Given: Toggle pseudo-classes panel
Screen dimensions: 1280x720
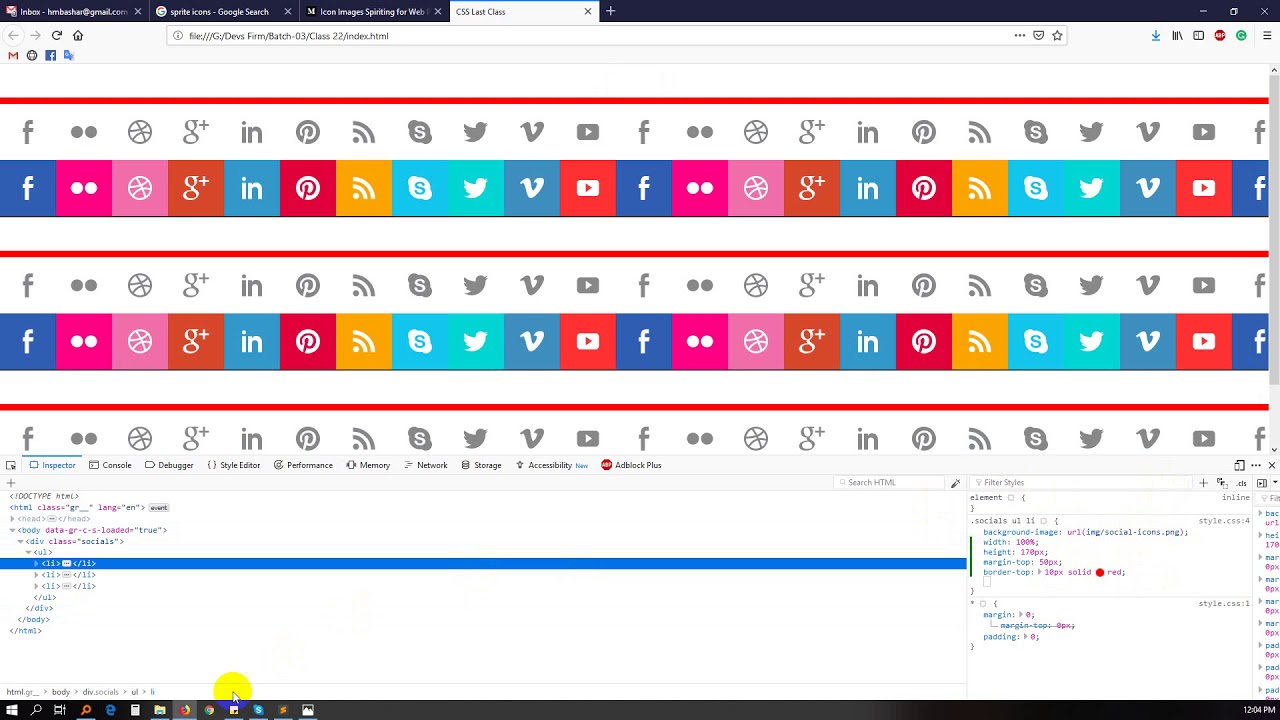Looking at the screenshot, I should click(x=1222, y=483).
